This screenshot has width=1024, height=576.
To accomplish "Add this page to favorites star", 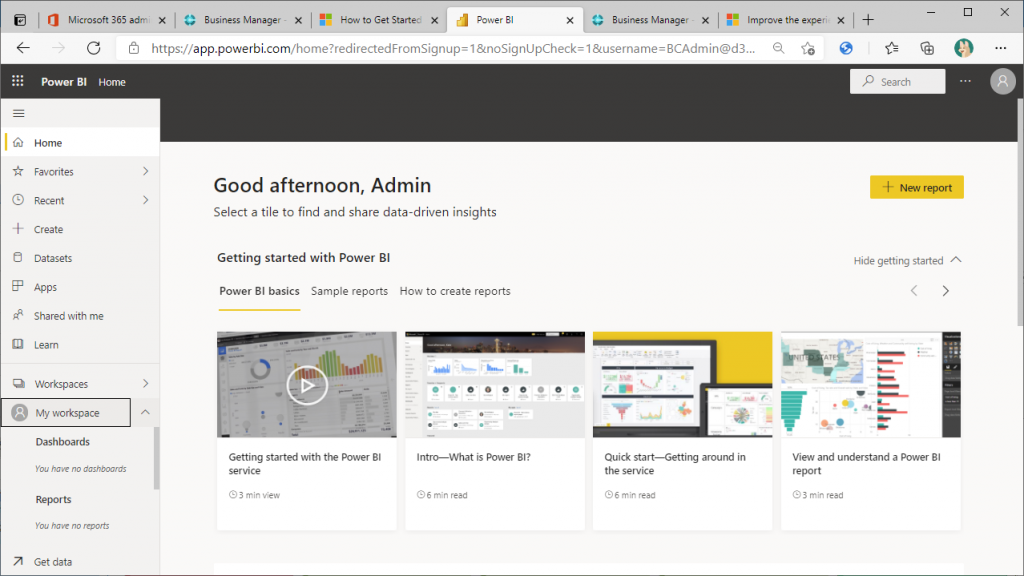I will (x=808, y=48).
